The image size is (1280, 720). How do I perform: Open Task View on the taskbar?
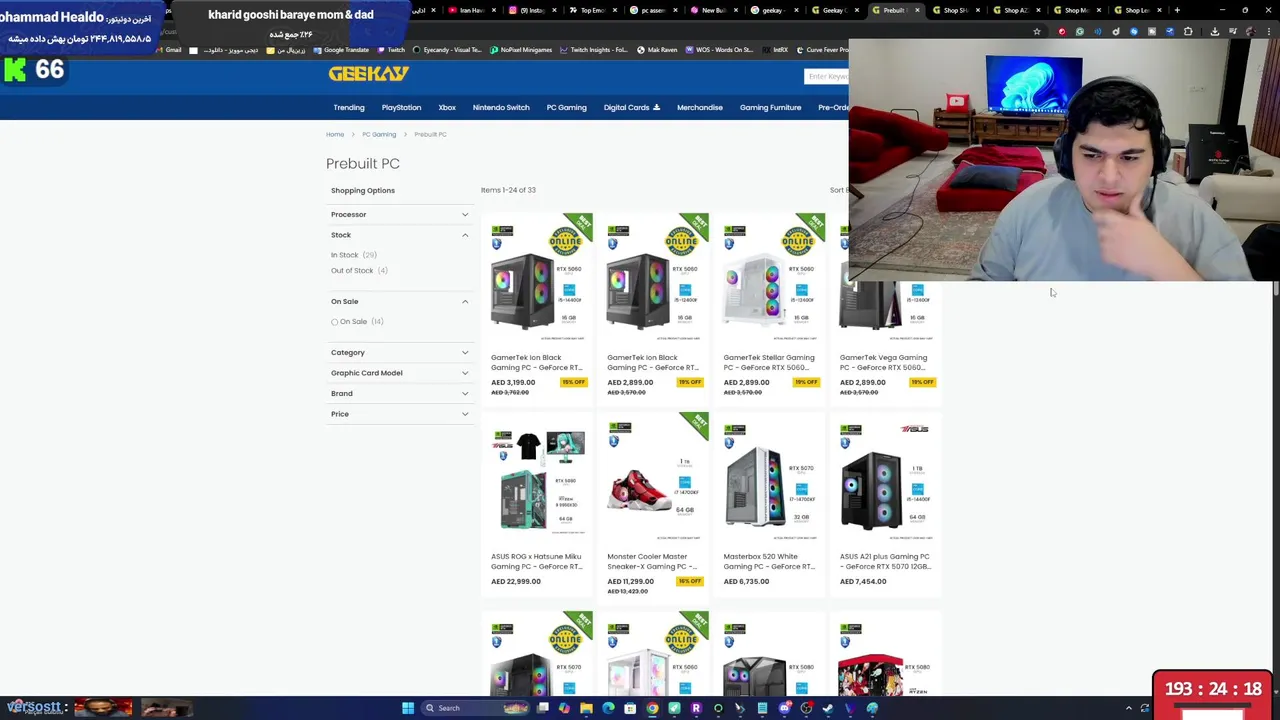click(542, 708)
